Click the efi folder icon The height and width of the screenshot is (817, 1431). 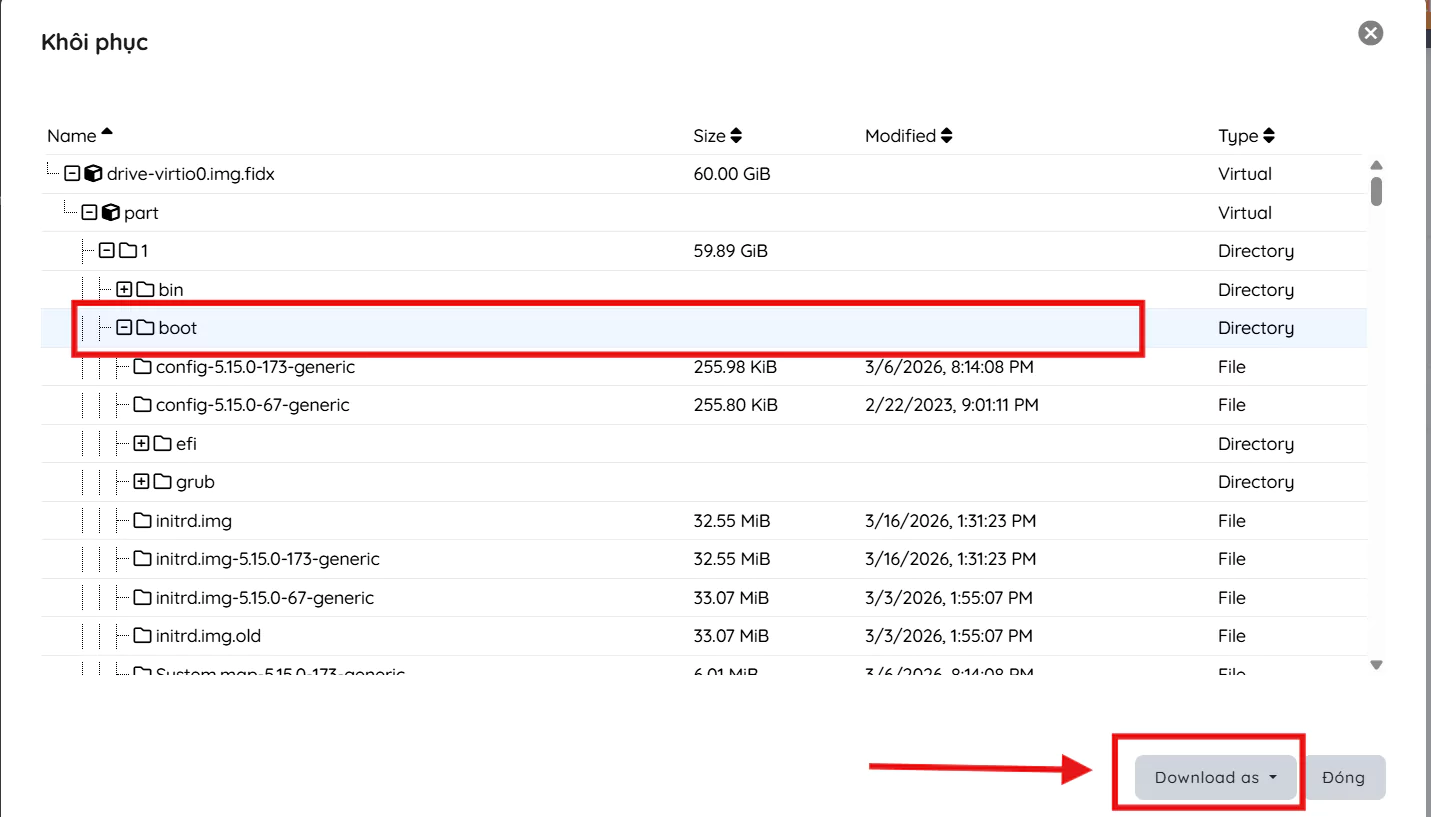(x=163, y=444)
